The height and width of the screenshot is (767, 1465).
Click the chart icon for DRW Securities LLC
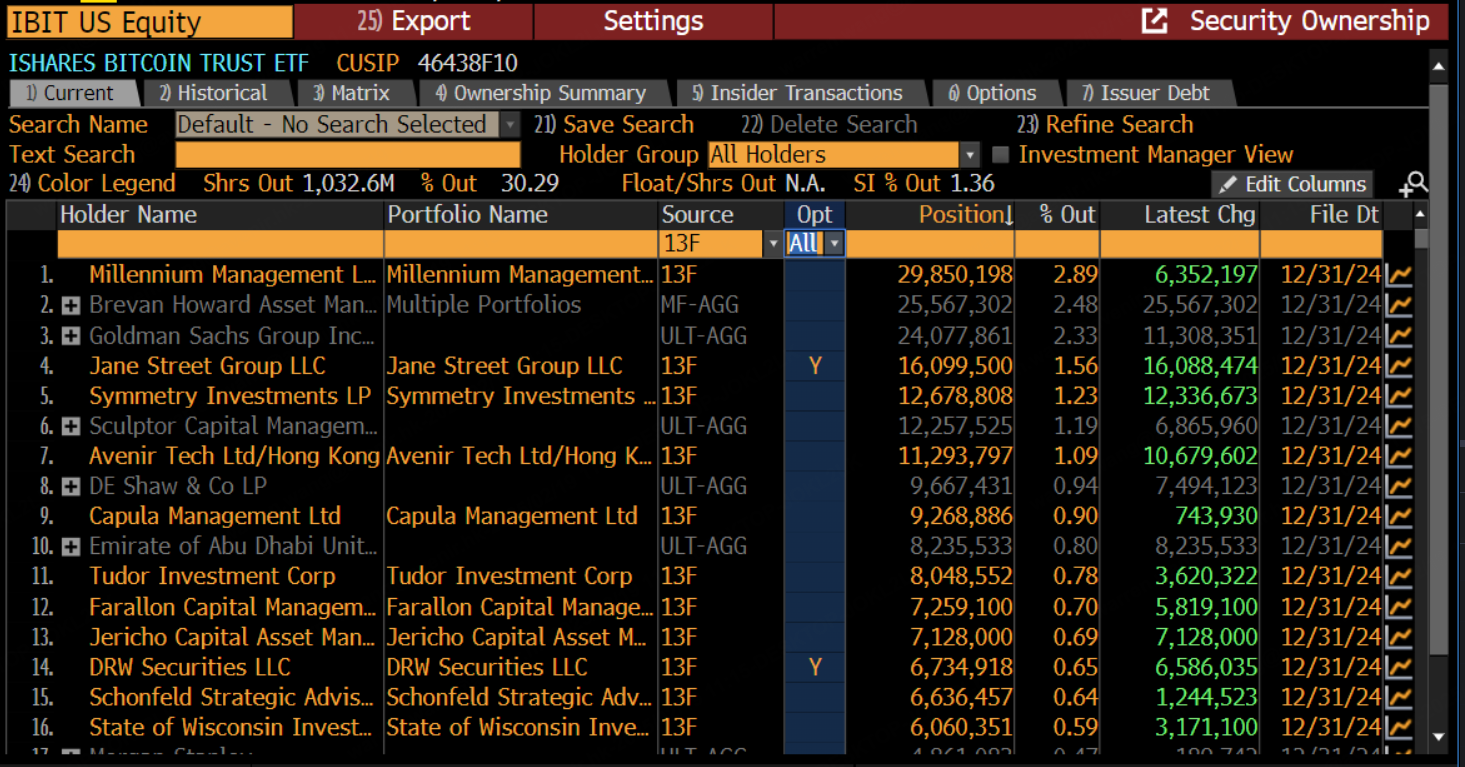click(x=1399, y=666)
